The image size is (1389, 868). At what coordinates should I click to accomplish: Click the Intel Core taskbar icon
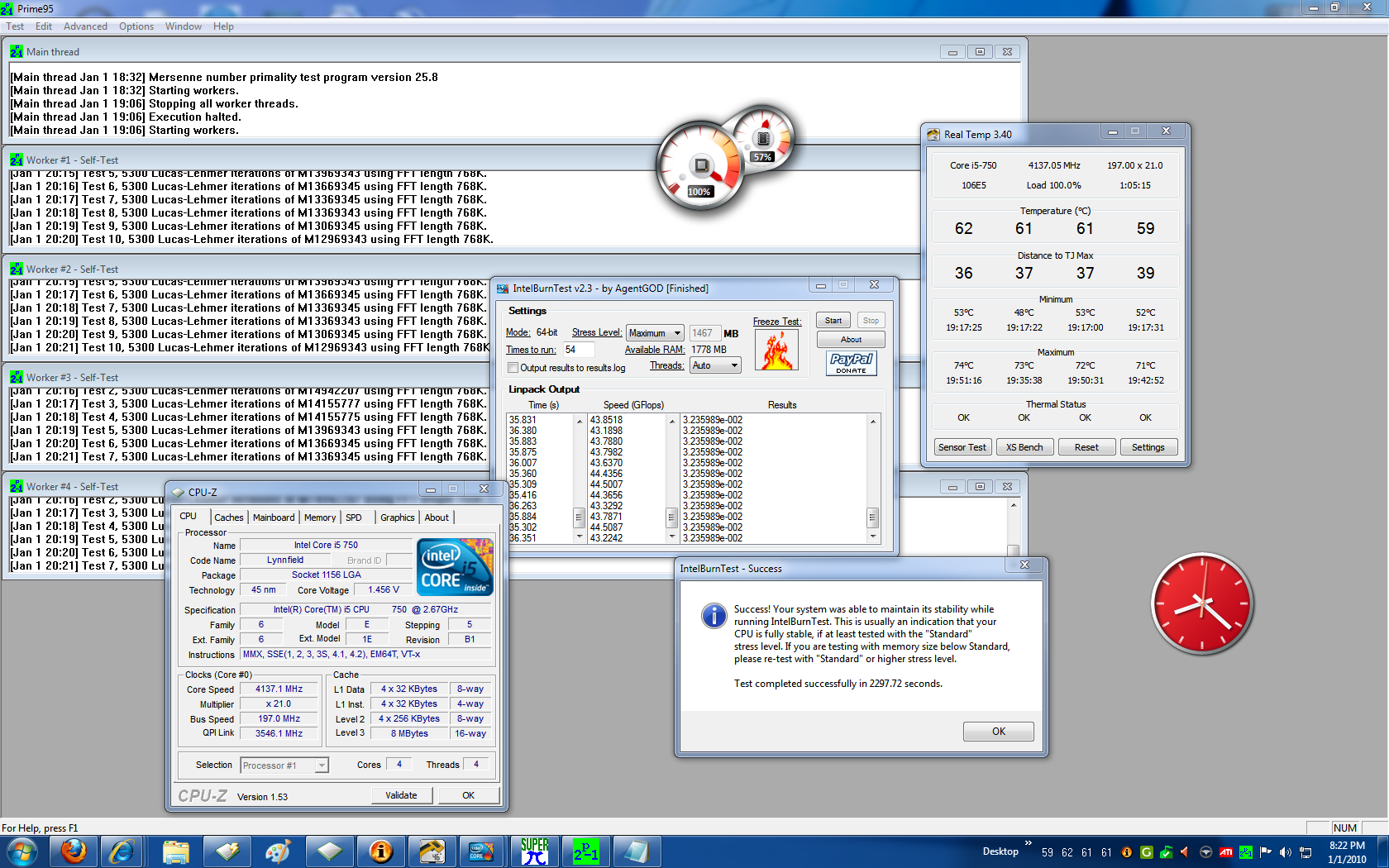(x=481, y=851)
